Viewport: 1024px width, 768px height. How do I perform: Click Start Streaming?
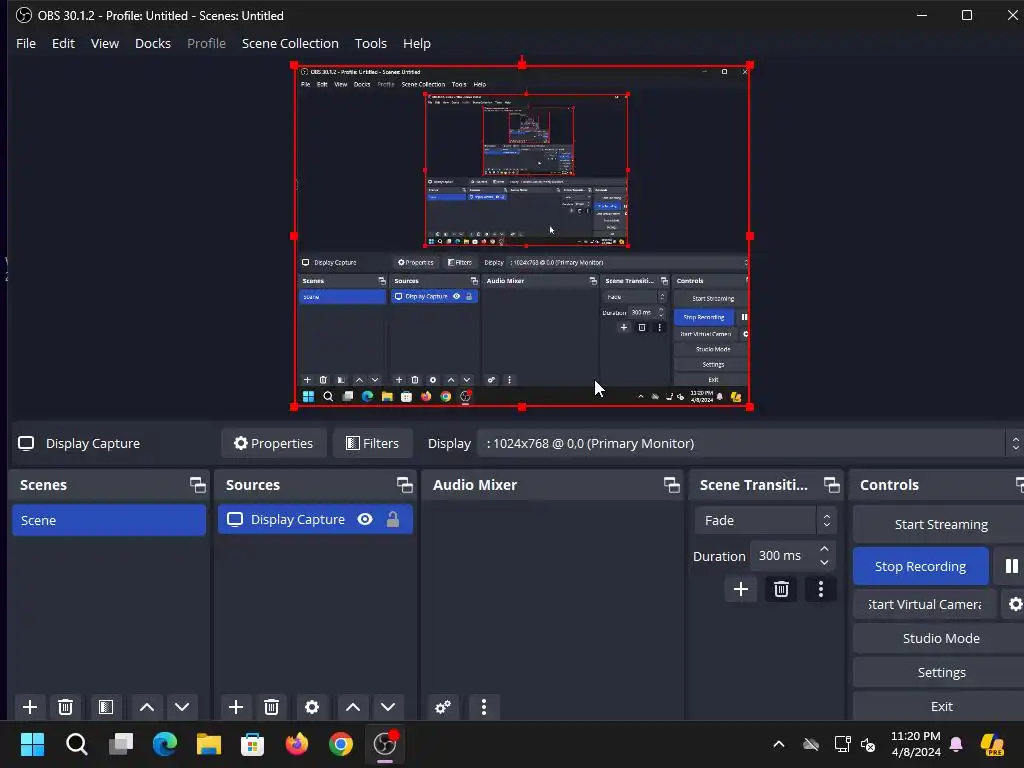pos(940,524)
